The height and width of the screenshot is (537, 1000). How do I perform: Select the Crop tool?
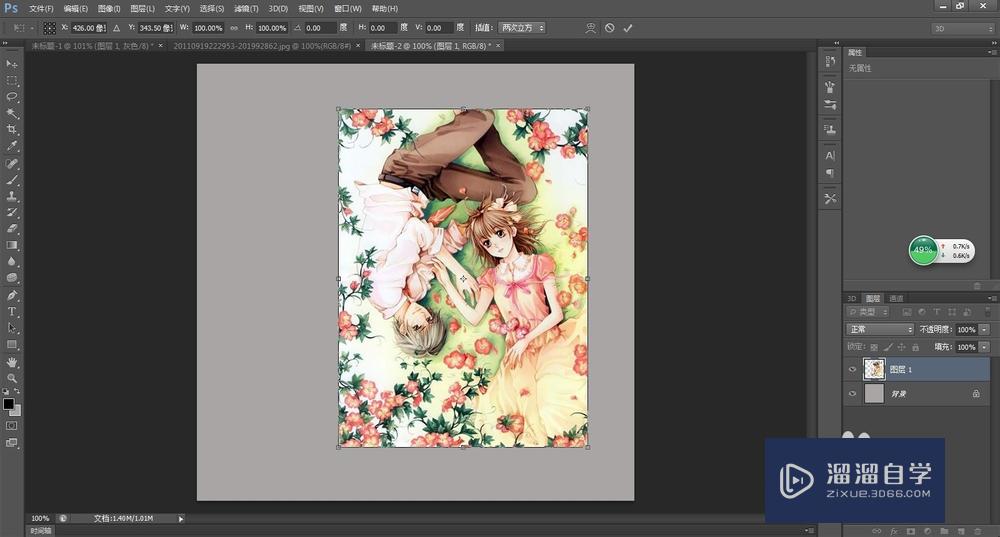click(12, 130)
